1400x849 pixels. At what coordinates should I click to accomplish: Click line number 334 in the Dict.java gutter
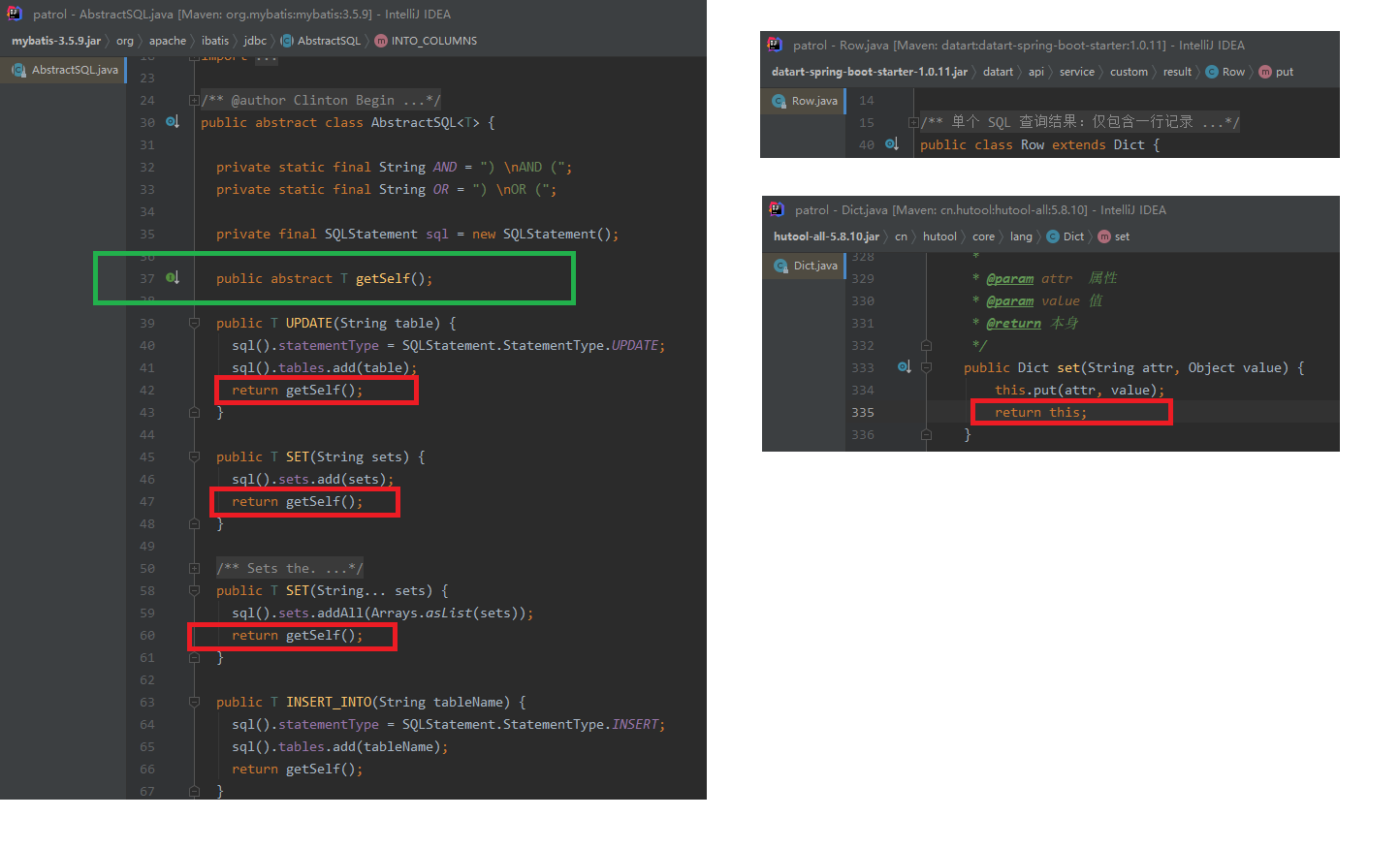pyautogui.click(x=863, y=390)
